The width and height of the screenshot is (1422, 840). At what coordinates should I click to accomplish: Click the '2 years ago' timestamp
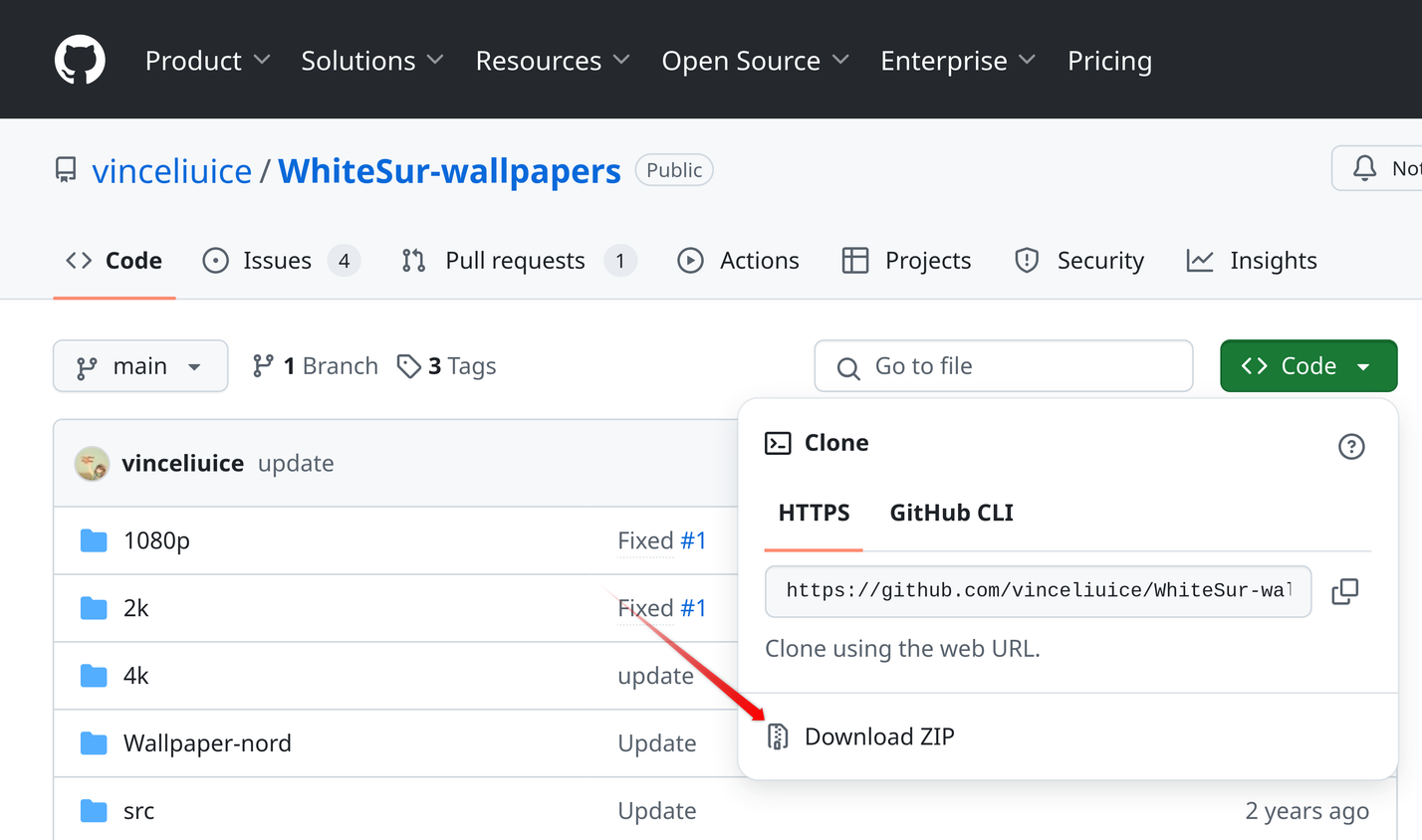[x=1306, y=811]
